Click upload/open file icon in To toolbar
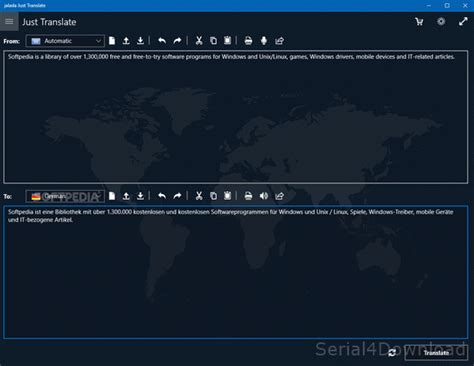The image size is (474, 366). 126,196
